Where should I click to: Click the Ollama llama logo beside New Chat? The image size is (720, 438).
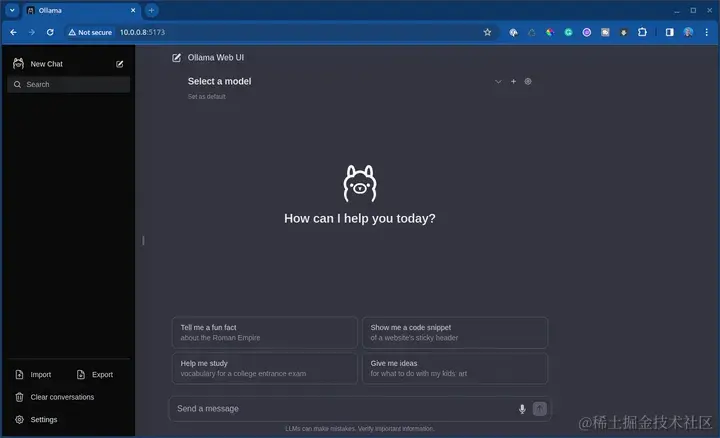[18, 63]
